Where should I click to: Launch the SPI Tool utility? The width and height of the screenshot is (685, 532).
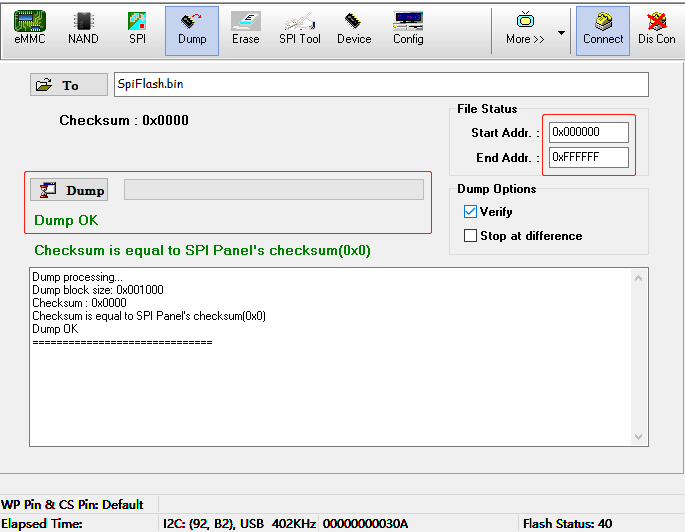[300, 29]
